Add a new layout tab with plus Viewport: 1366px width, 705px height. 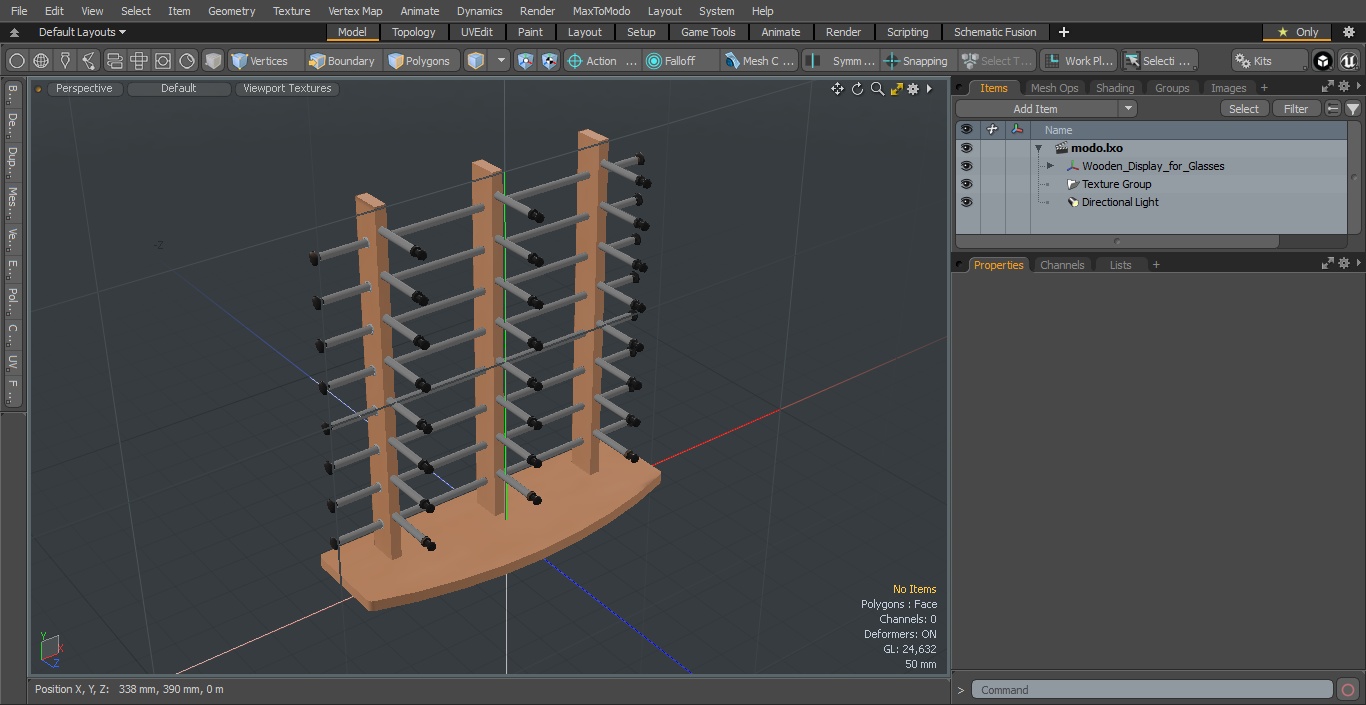click(x=1063, y=32)
